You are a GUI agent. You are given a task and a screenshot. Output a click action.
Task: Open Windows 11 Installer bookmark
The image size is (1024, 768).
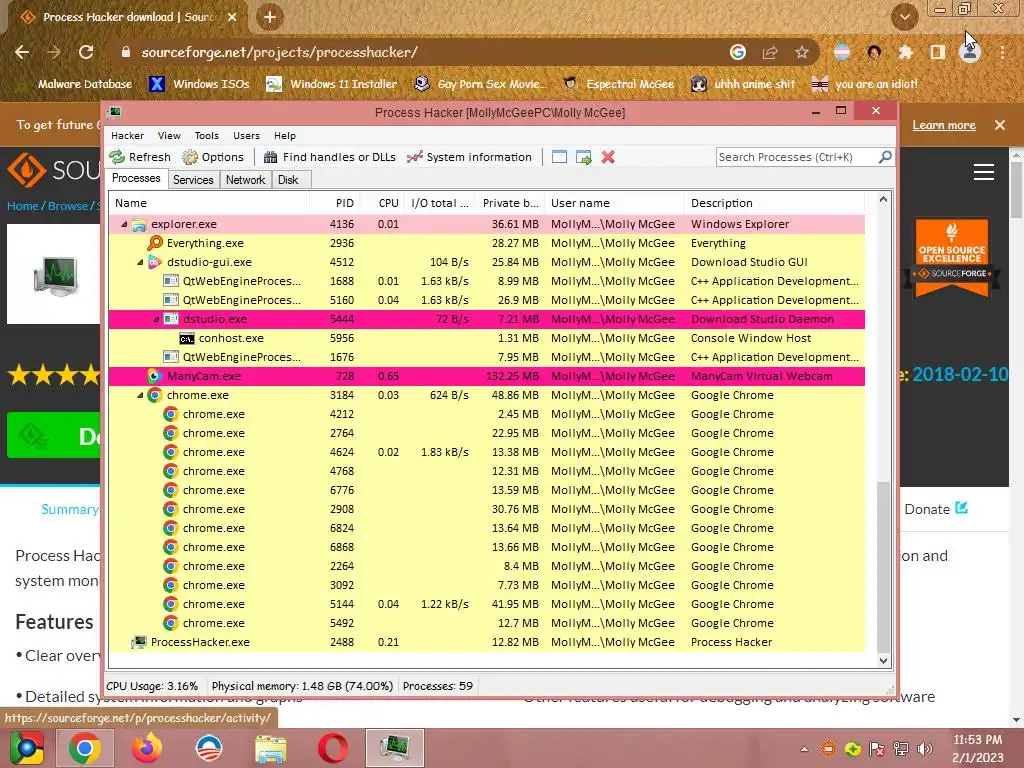[332, 84]
